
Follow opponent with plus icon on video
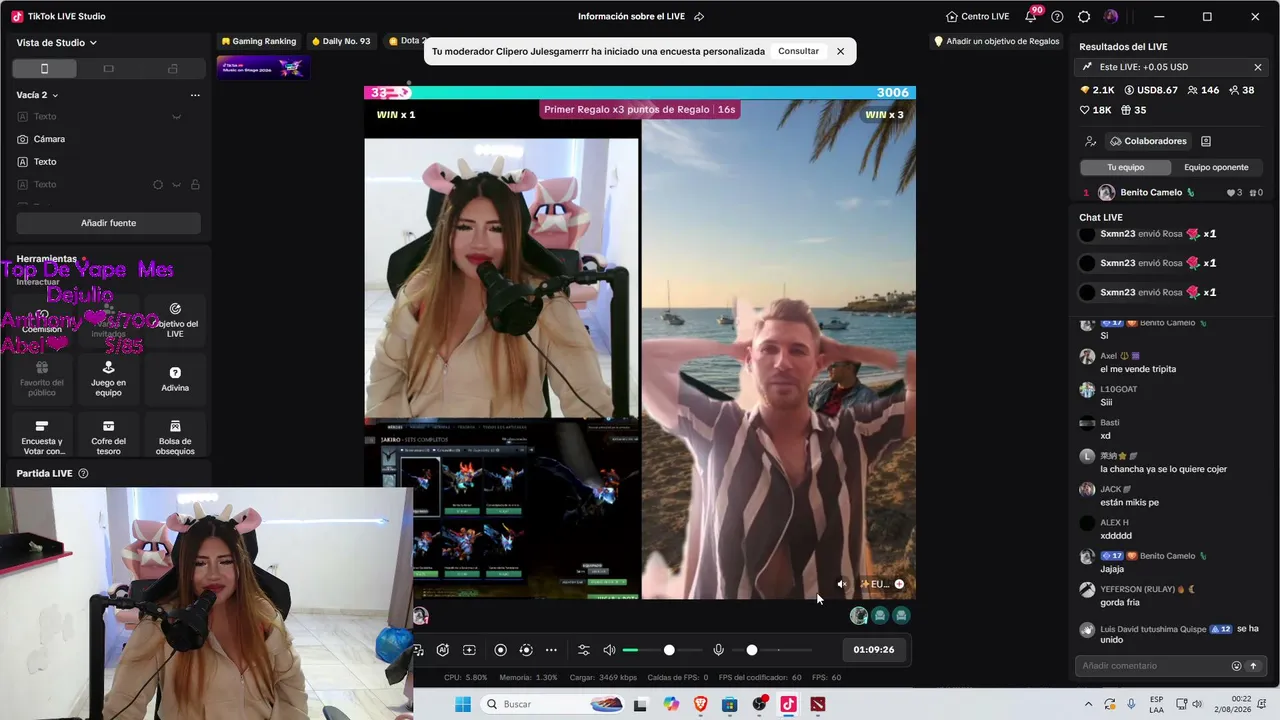899,584
